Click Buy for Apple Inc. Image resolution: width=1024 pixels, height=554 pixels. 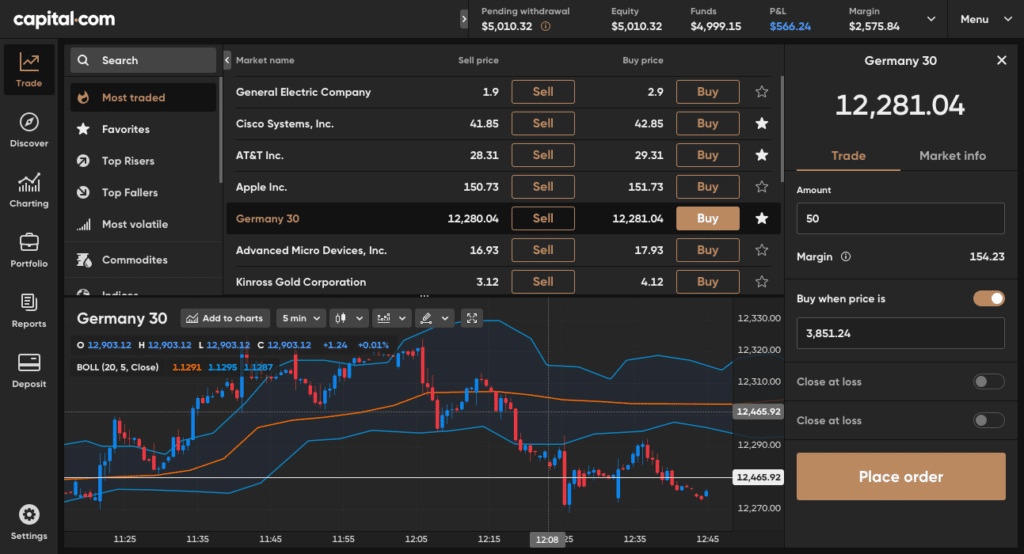707,187
